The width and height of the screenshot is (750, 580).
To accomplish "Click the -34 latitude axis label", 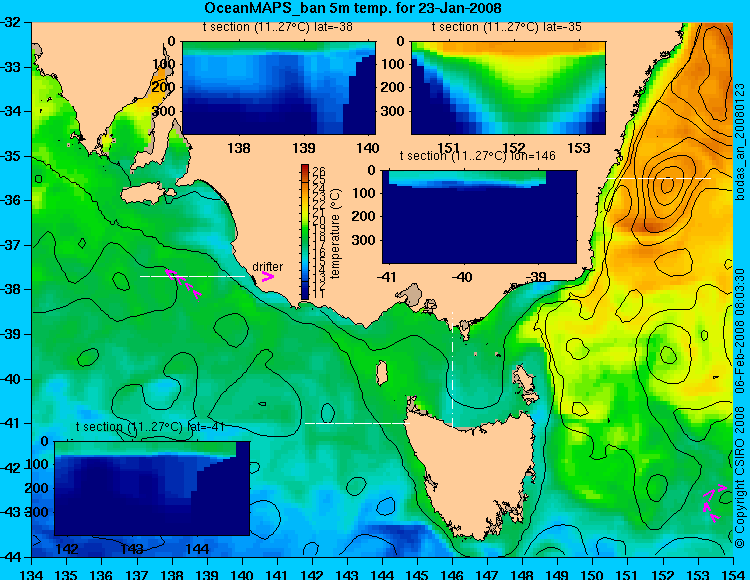I will coord(11,111).
